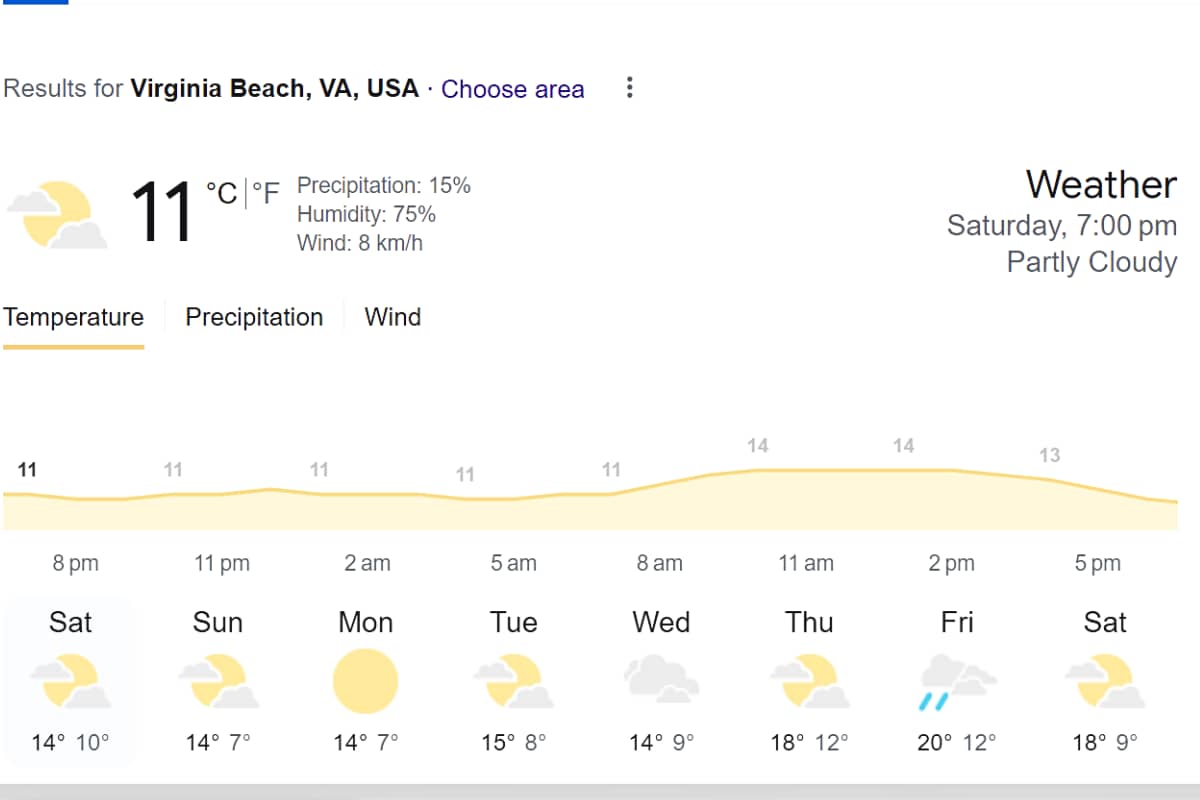Screen dimensions: 1200x800
Task: Select the cloudy Wednesday forecast icon
Action: (x=661, y=680)
